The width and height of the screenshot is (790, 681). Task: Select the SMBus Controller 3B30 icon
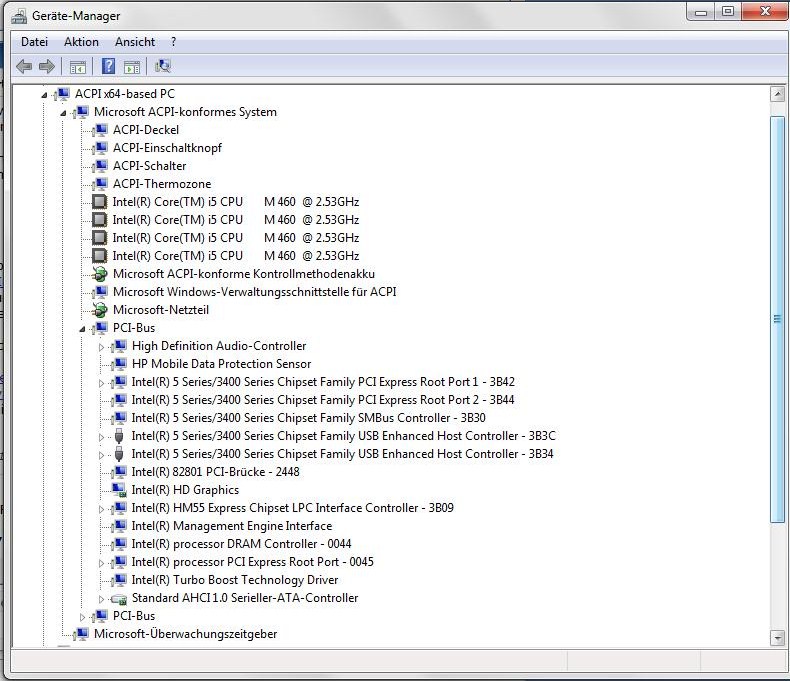[119, 418]
